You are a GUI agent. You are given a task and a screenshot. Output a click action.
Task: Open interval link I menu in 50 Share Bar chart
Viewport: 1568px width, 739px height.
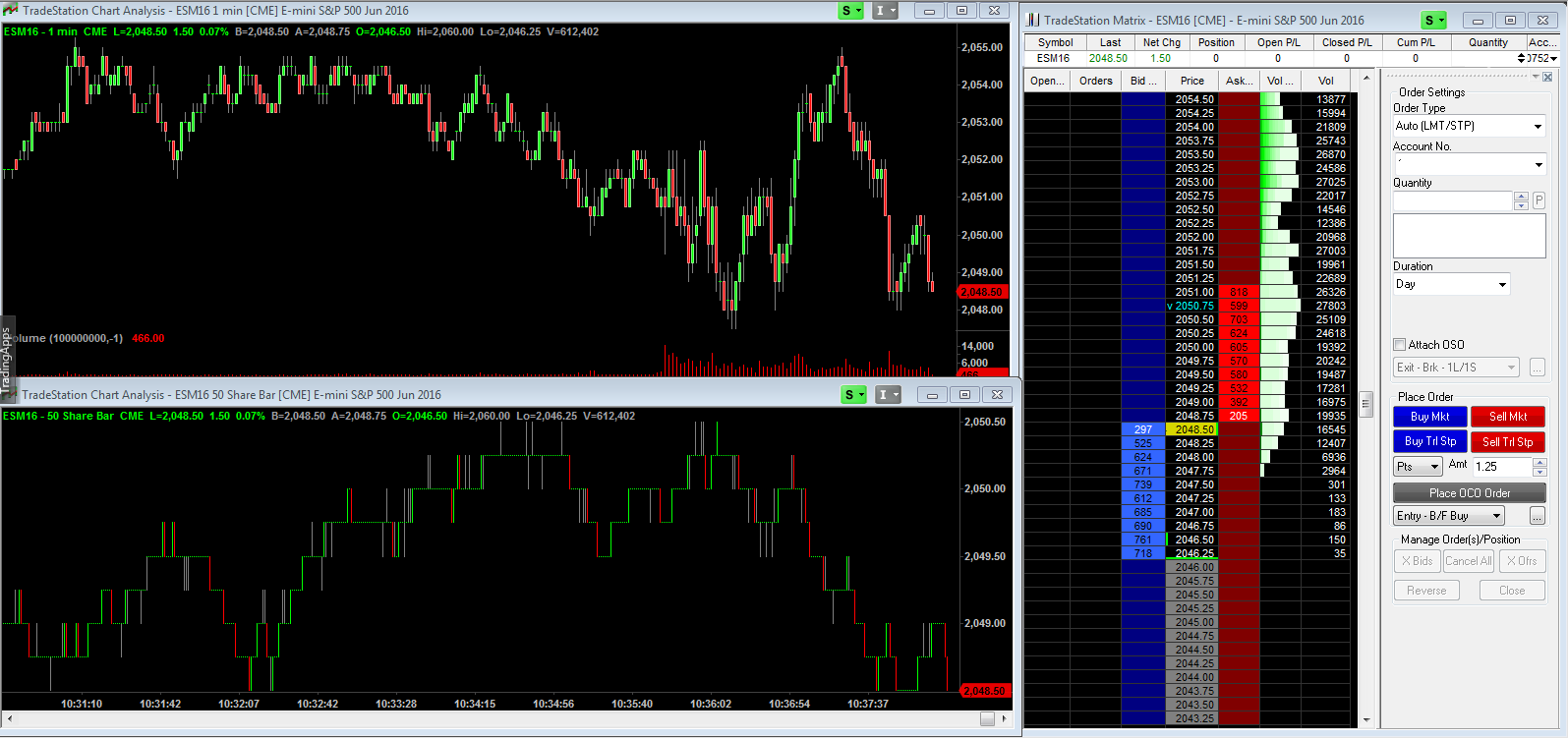(x=888, y=395)
